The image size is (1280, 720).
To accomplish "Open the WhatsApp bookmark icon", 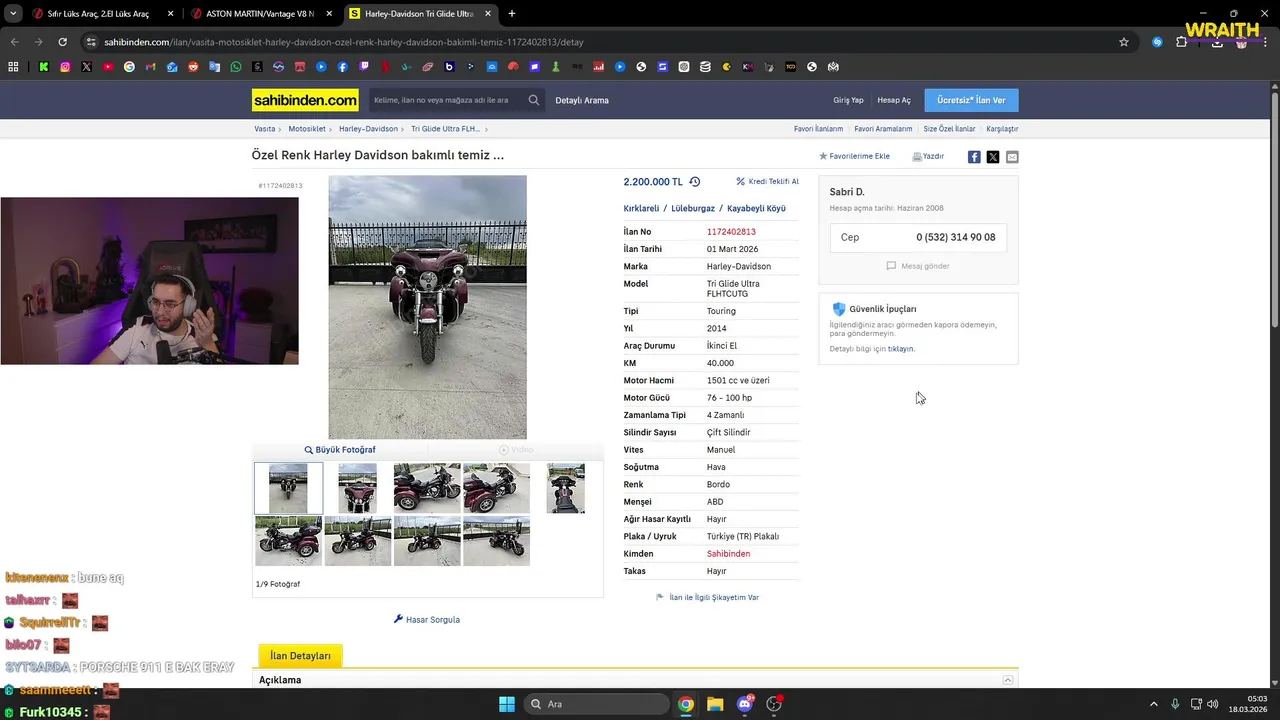I will click(x=236, y=67).
